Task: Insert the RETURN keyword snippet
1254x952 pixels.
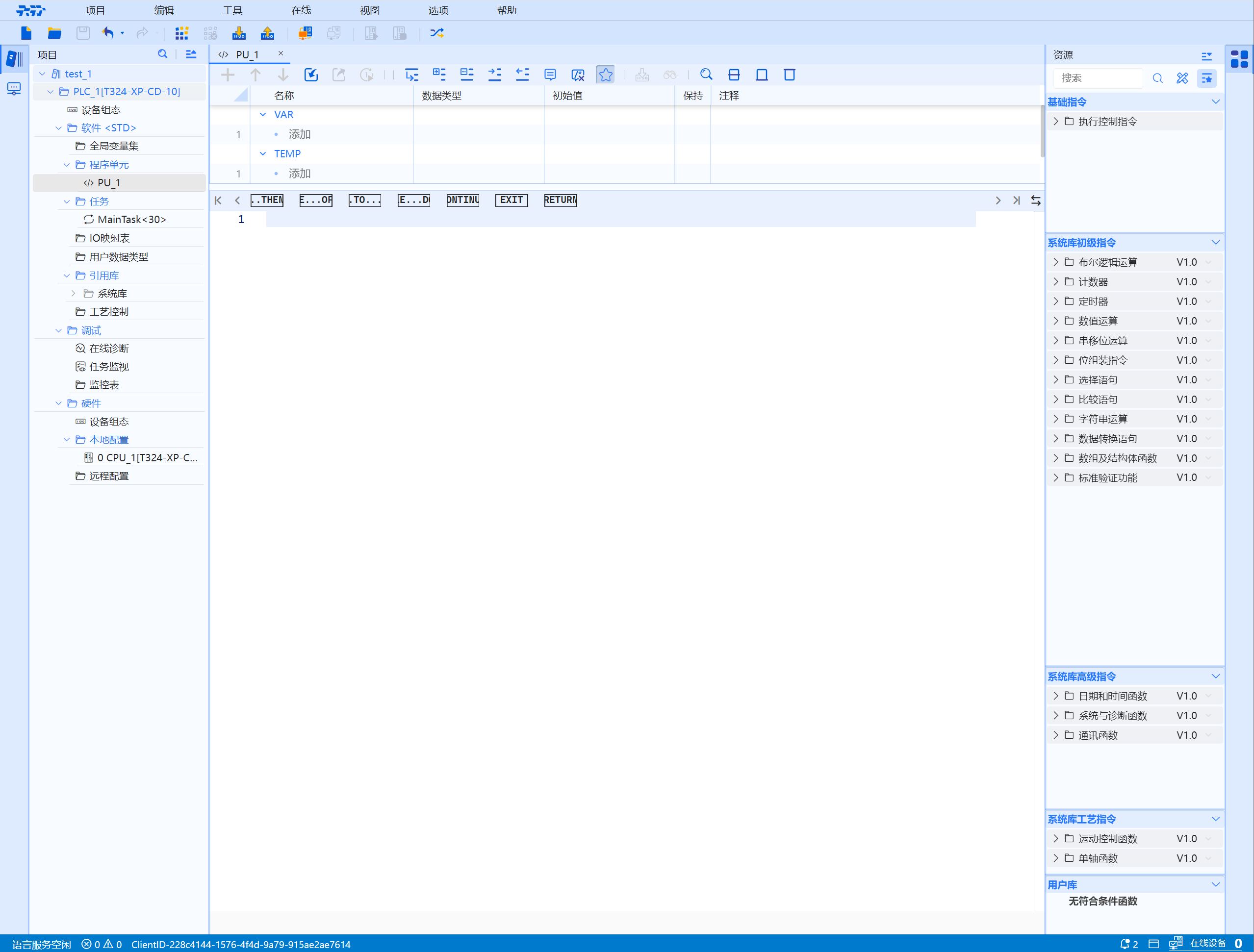Action: 560,200
